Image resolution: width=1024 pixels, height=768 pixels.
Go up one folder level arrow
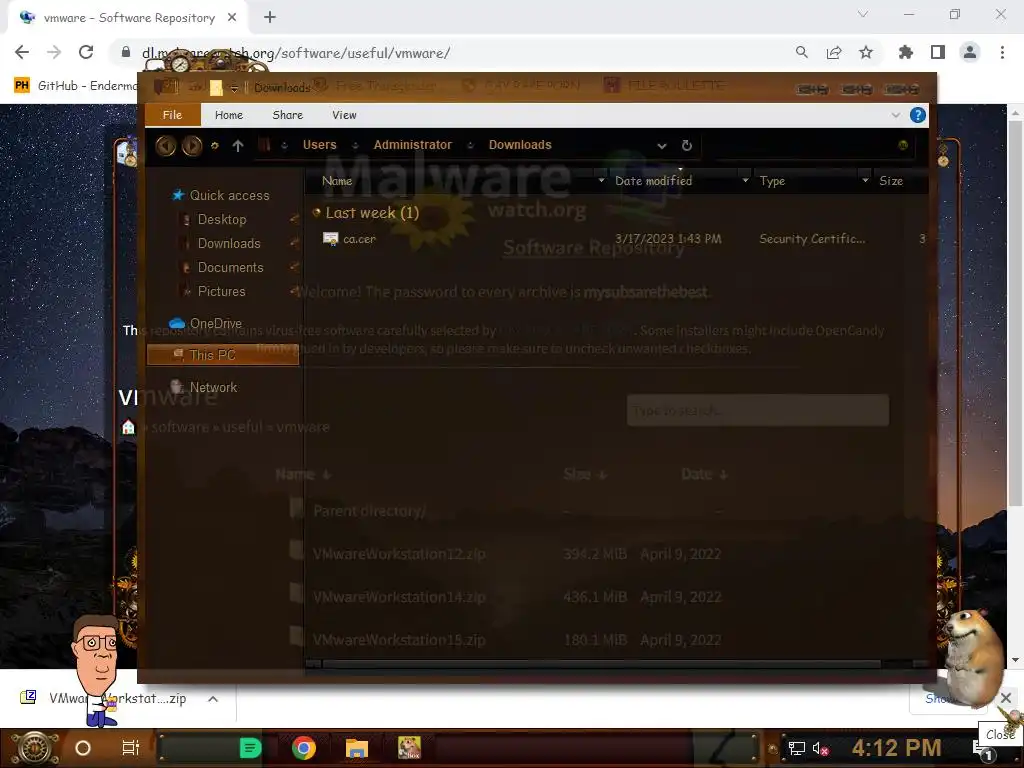(238, 146)
